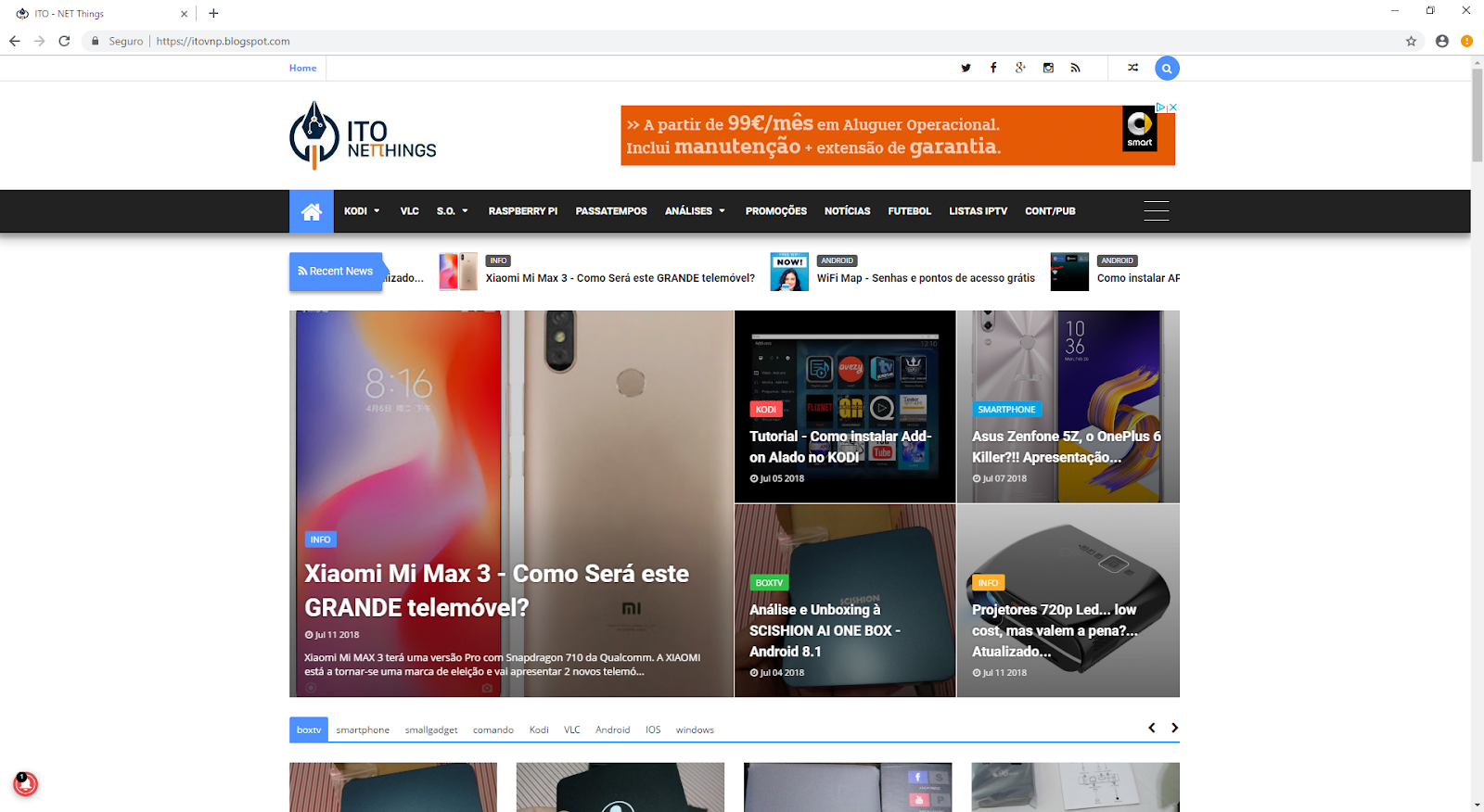The width and height of the screenshot is (1484, 812).
Task: Click the orange Chrome update alert icon
Action: coord(1466,41)
